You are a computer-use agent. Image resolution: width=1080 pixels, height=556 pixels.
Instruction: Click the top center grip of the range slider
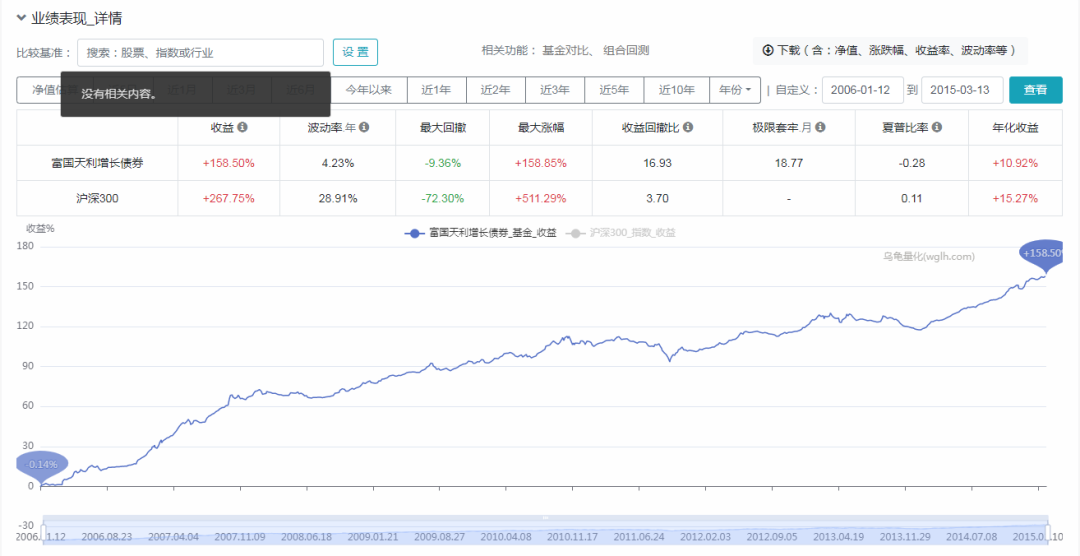pyautogui.click(x=546, y=517)
